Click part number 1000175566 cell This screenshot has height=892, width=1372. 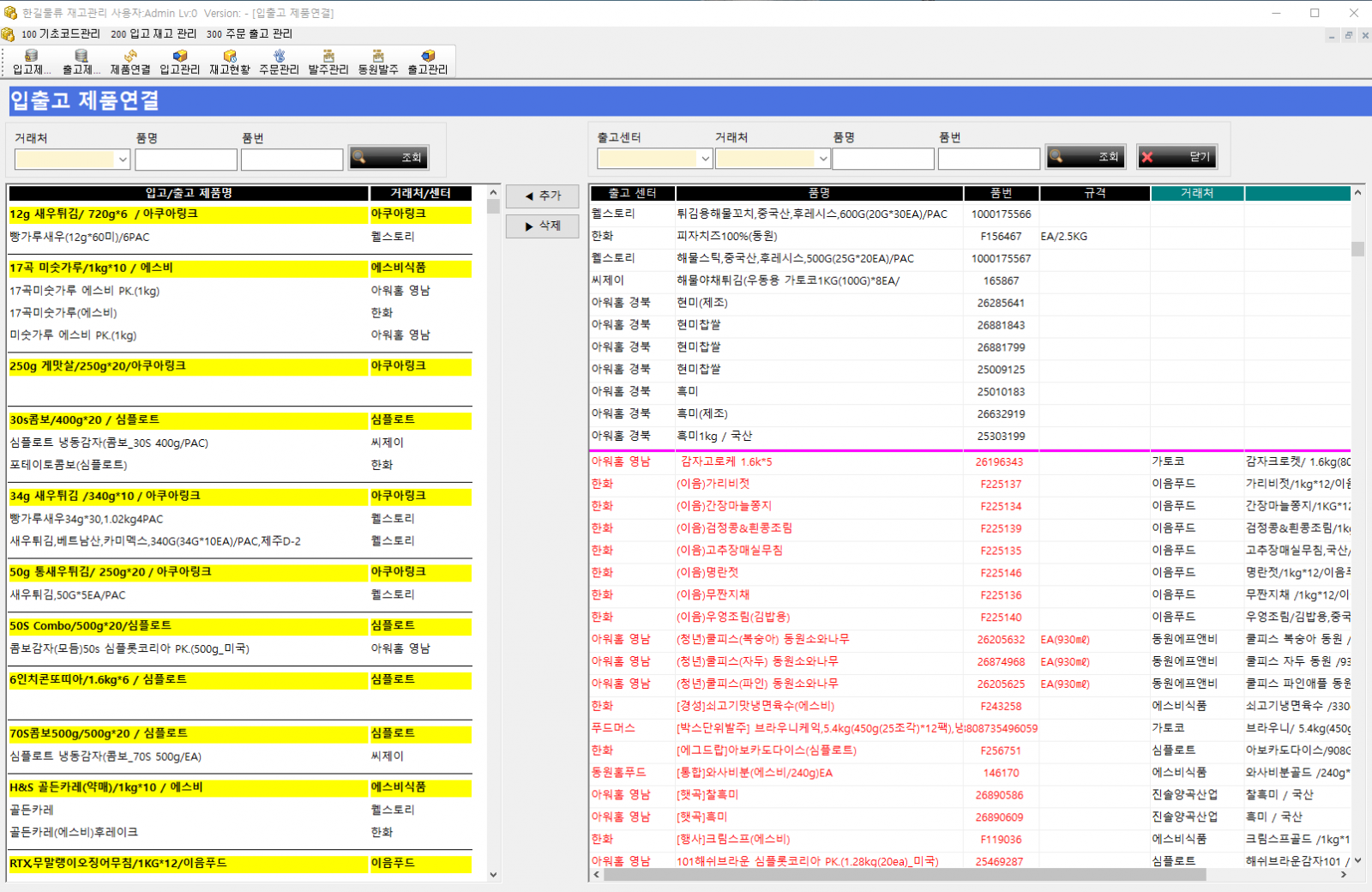coord(1002,214)
